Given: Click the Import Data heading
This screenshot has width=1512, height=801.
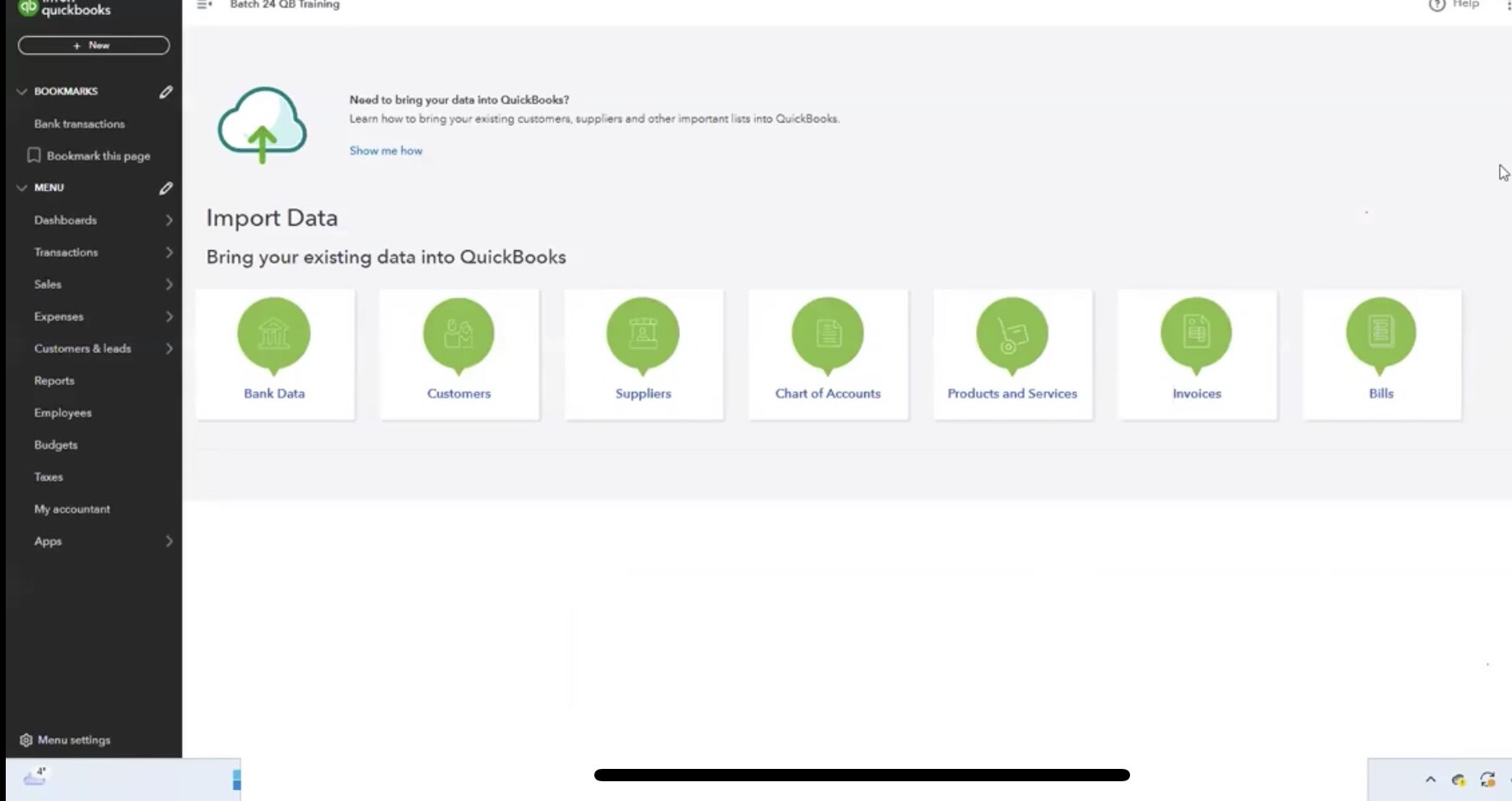Looking at the screenshot, I should pyautogui.click(x=272, y=218).
